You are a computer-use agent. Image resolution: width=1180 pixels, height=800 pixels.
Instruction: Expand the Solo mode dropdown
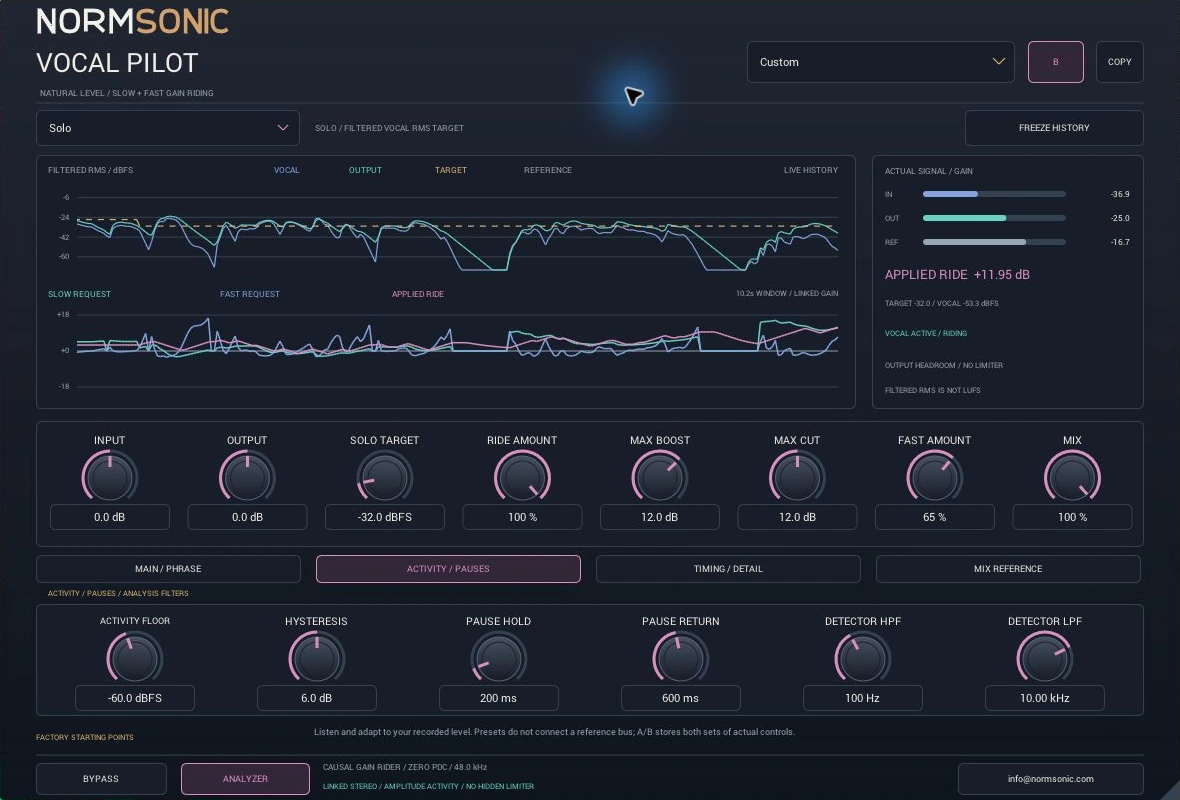[x=168, y=128]
